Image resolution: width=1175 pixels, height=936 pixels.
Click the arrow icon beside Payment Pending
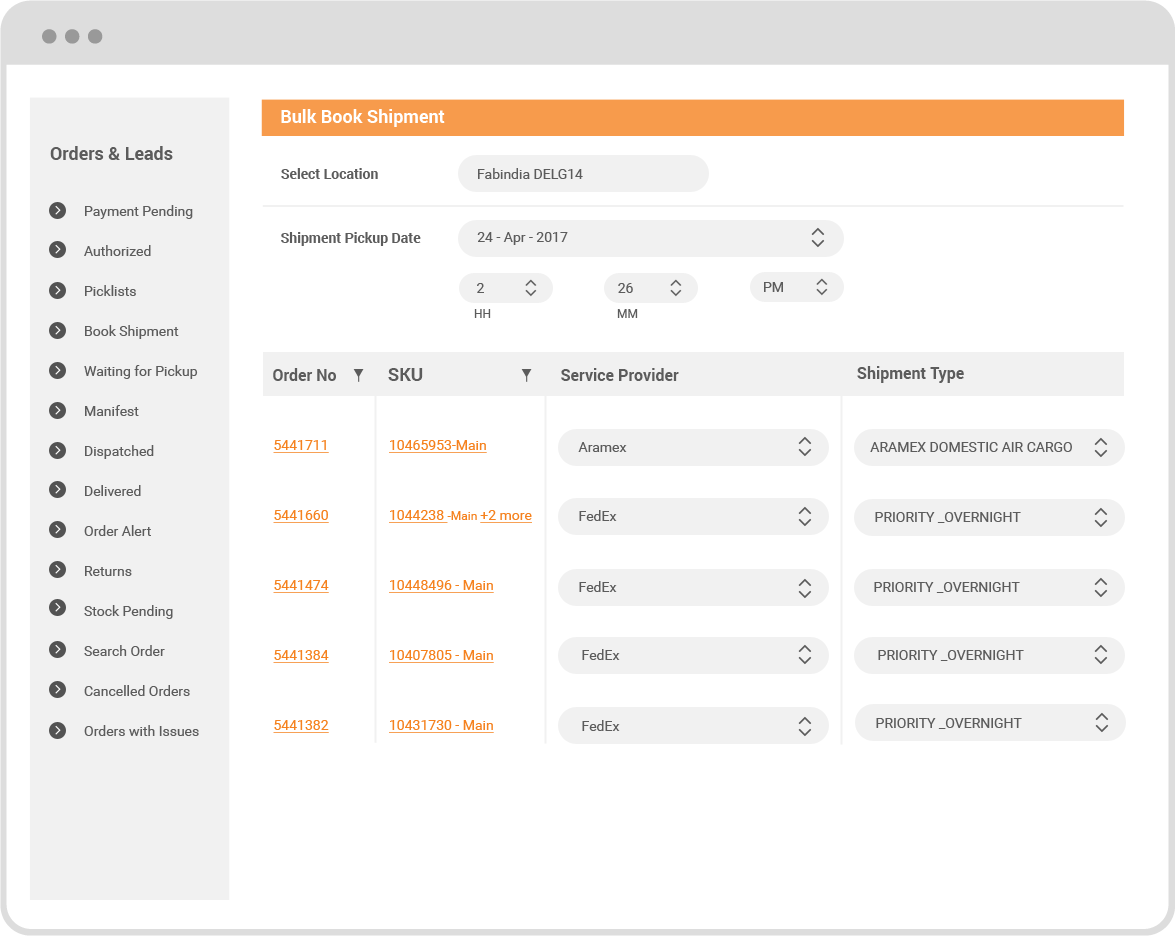(x=58, y=211)
